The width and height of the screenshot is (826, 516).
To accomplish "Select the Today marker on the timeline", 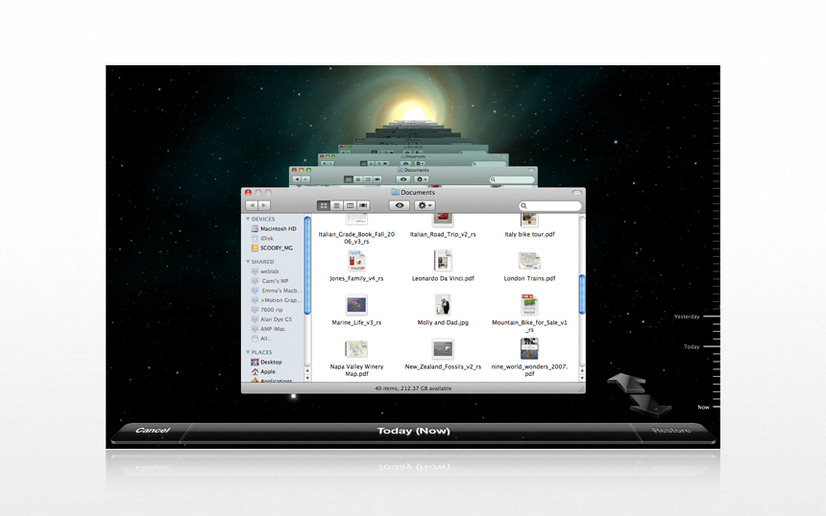I will (x=691, y=346).
